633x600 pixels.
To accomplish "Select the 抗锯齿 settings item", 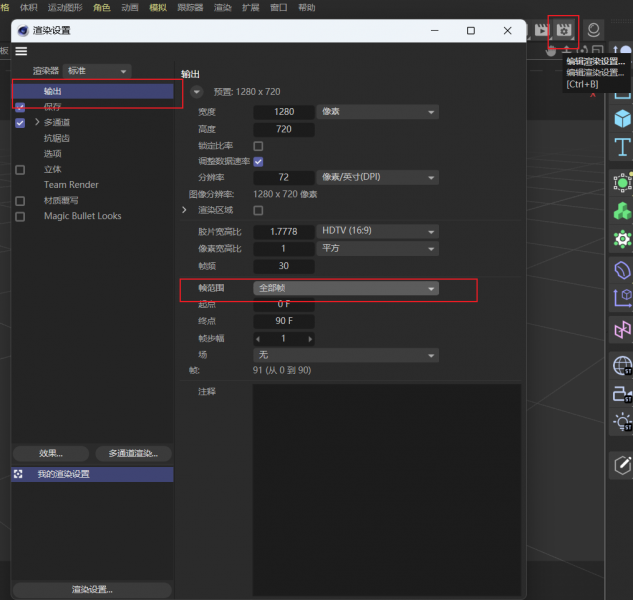I will 57,138.
